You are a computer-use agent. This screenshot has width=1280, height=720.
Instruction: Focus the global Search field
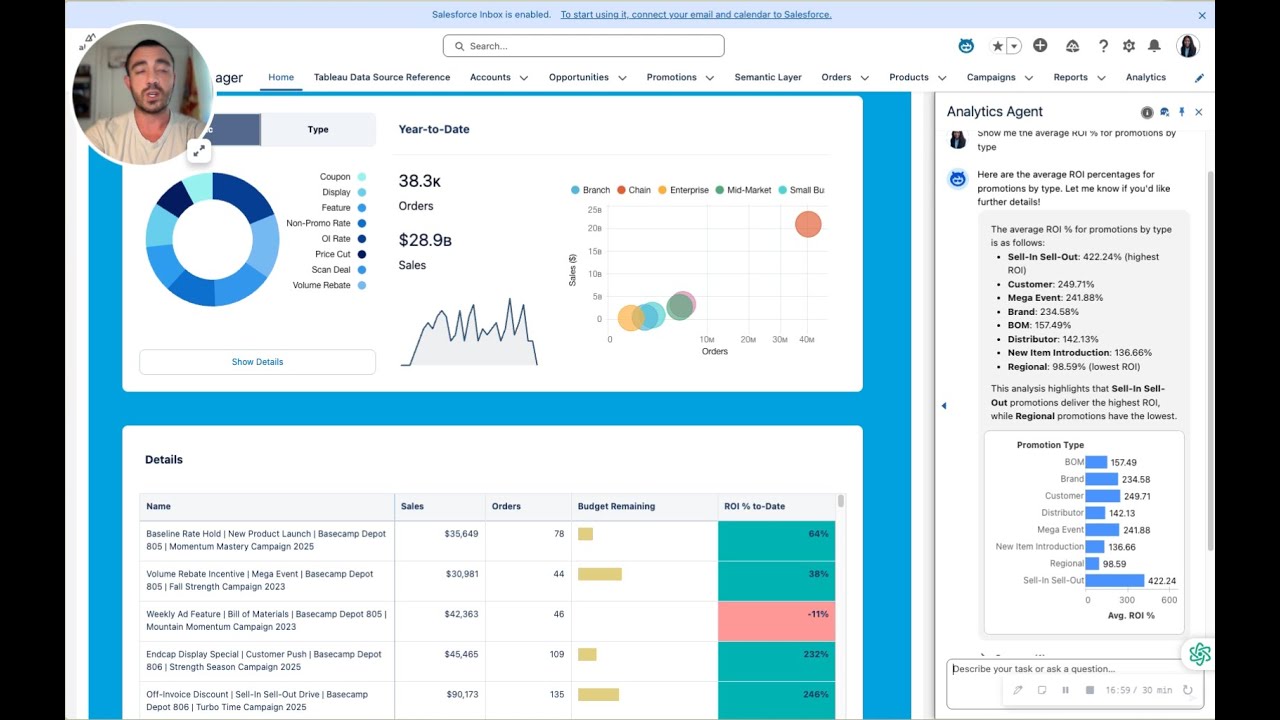pos(583,46)
